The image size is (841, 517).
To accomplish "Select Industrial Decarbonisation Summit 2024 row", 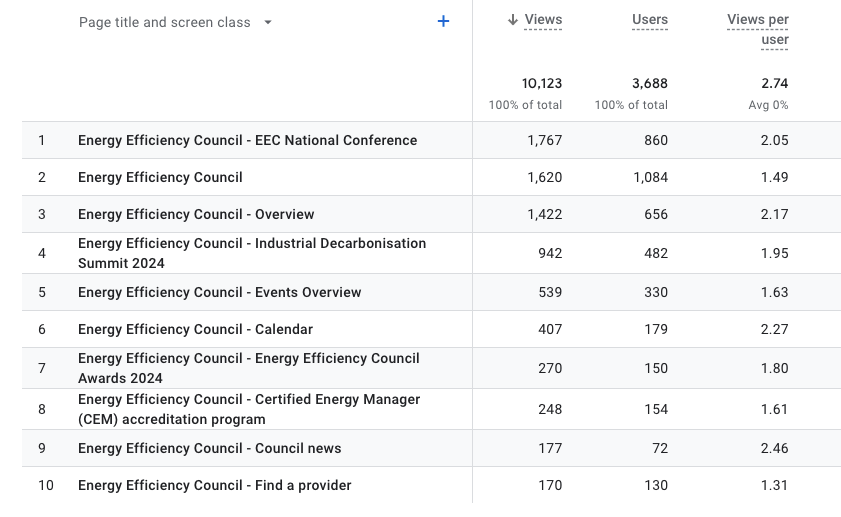I will 251,253.
